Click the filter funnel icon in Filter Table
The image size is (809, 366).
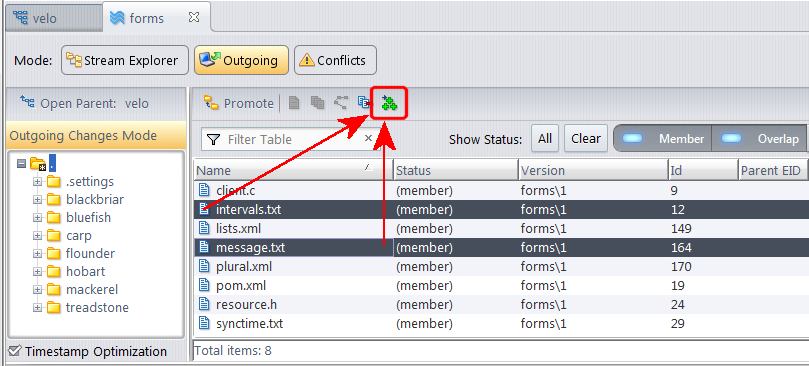point(213,139)
